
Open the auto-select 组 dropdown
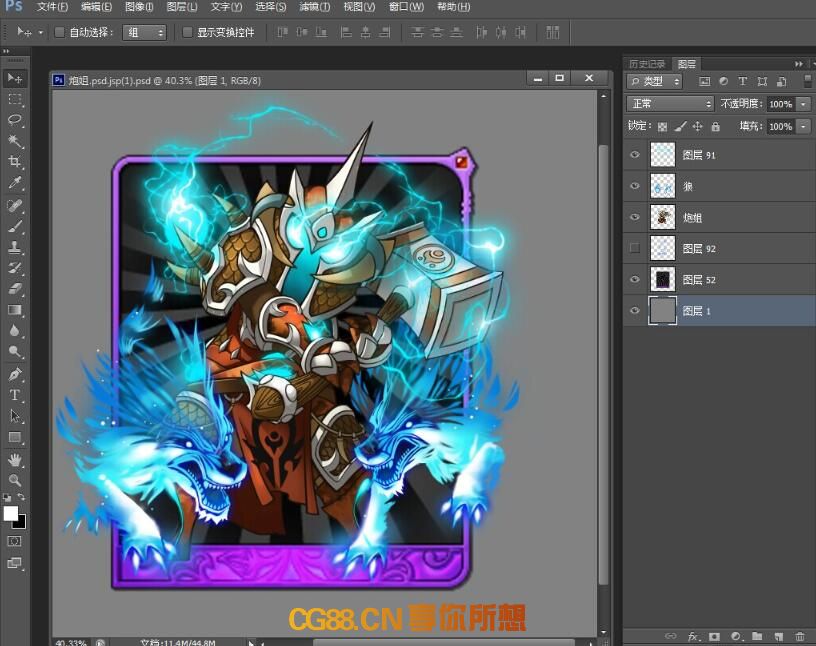[144, 32]
